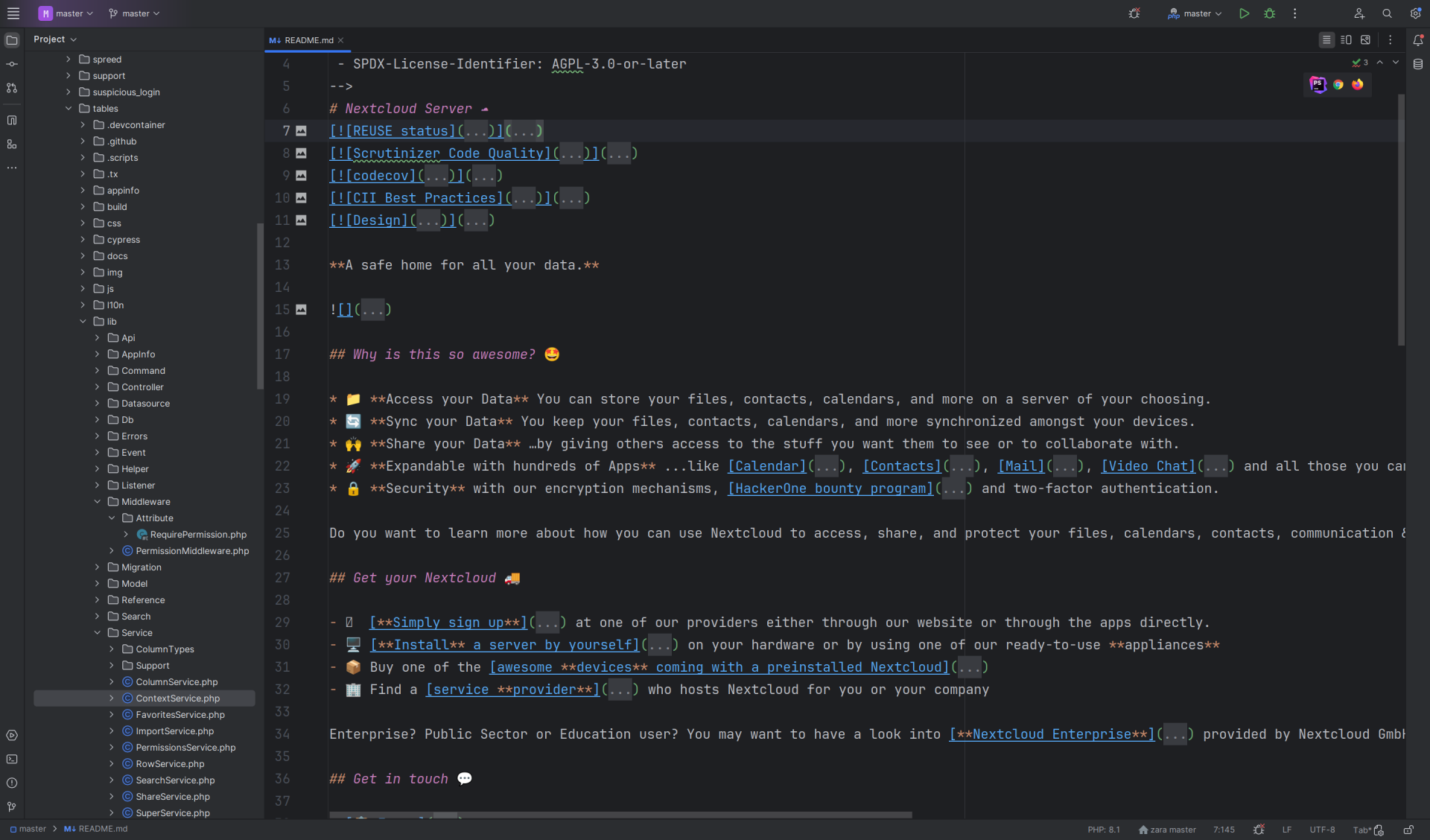Click caret position 7:145 in status bar

tap(1224, 830)
